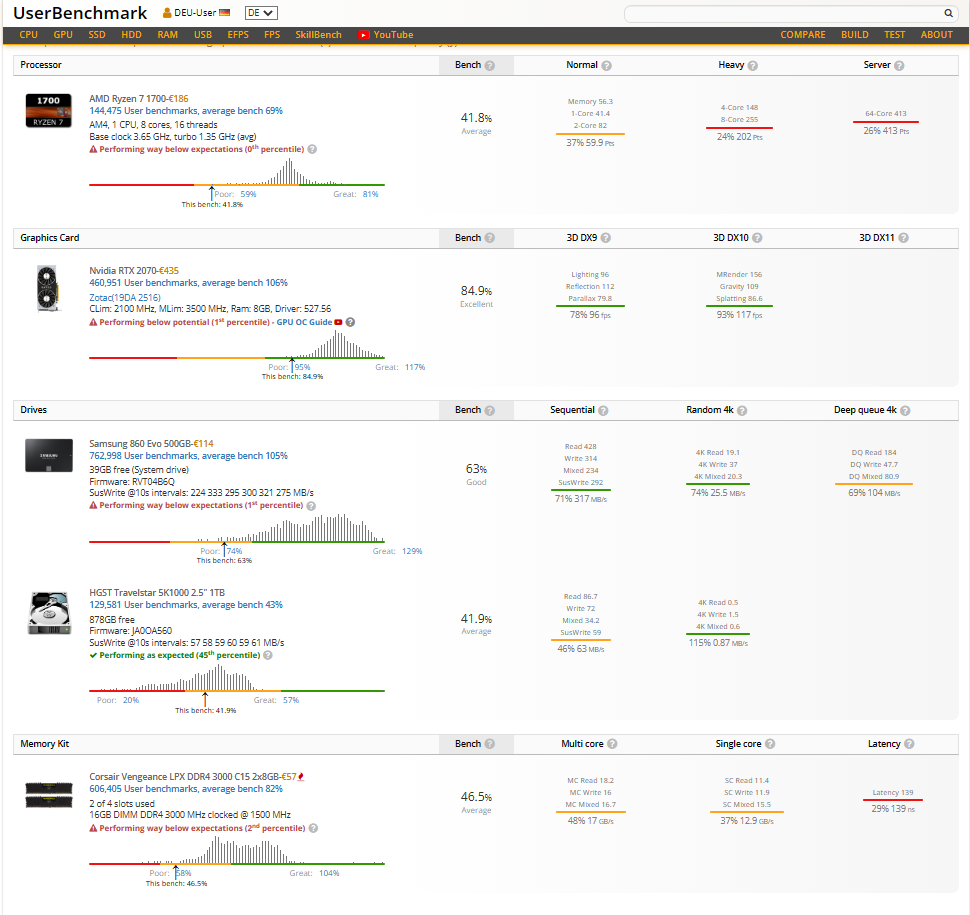Click the red price-drop icon beside Corsair €57
This screenshot has height=915, width=970.
point(301,777)
